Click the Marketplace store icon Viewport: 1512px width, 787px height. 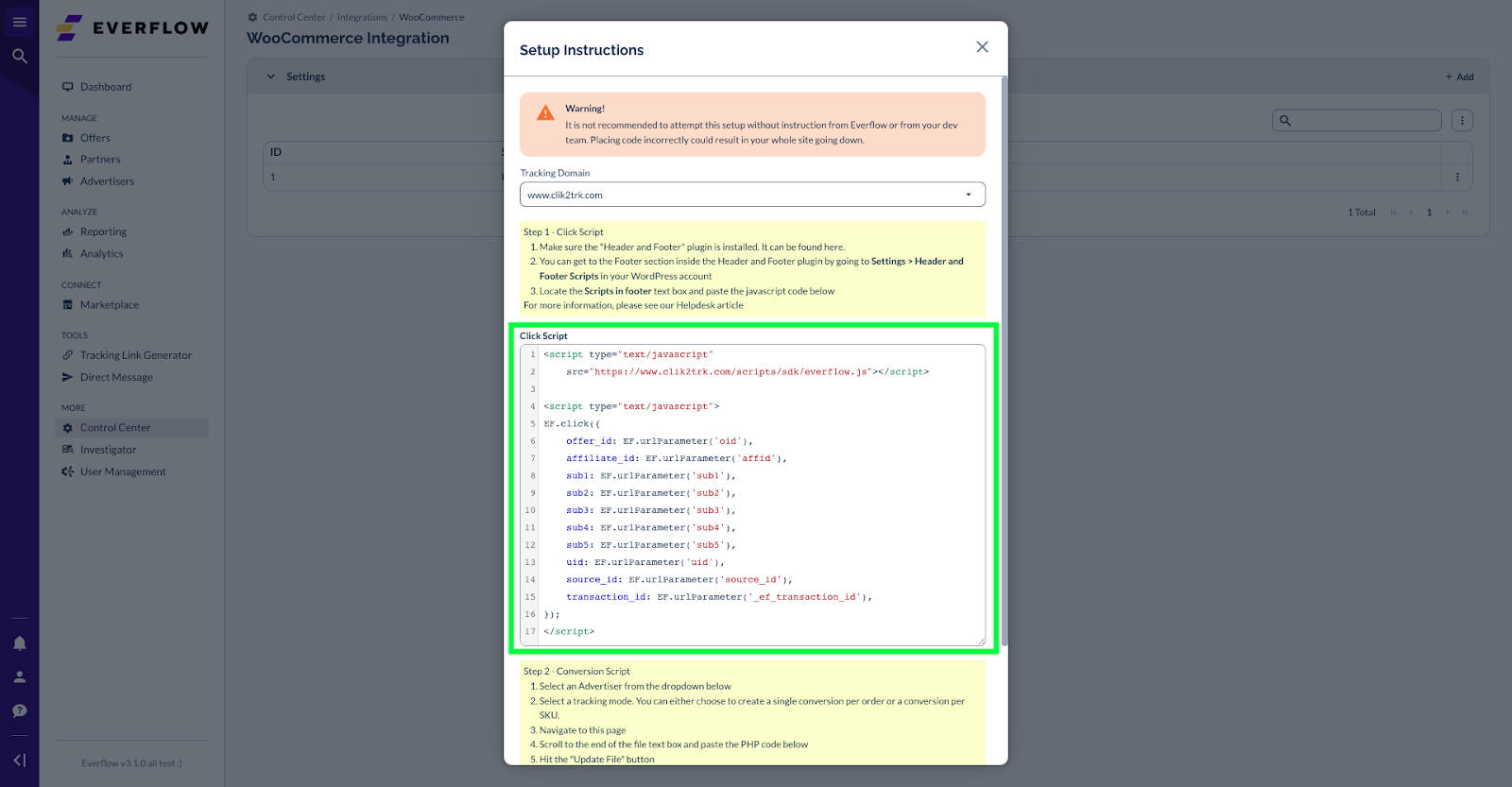(68, 304)
